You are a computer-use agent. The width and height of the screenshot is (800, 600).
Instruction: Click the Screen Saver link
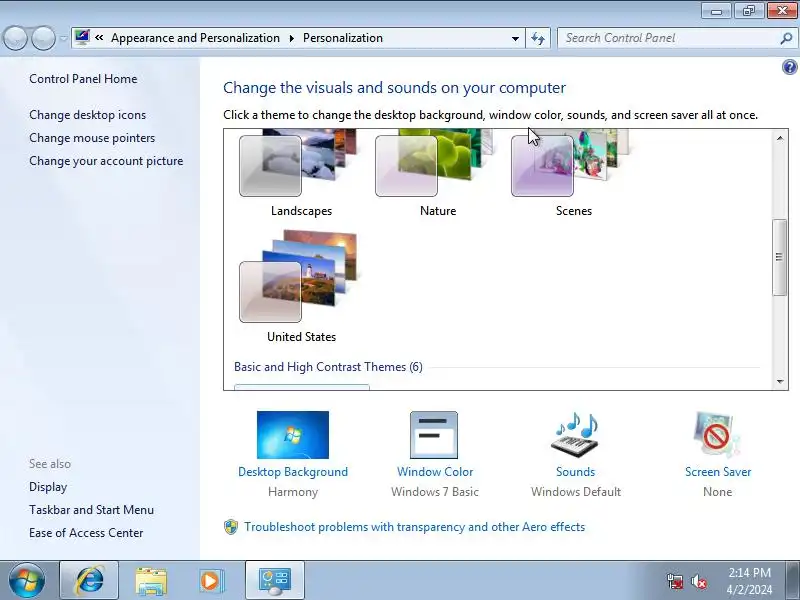point(718,472)
